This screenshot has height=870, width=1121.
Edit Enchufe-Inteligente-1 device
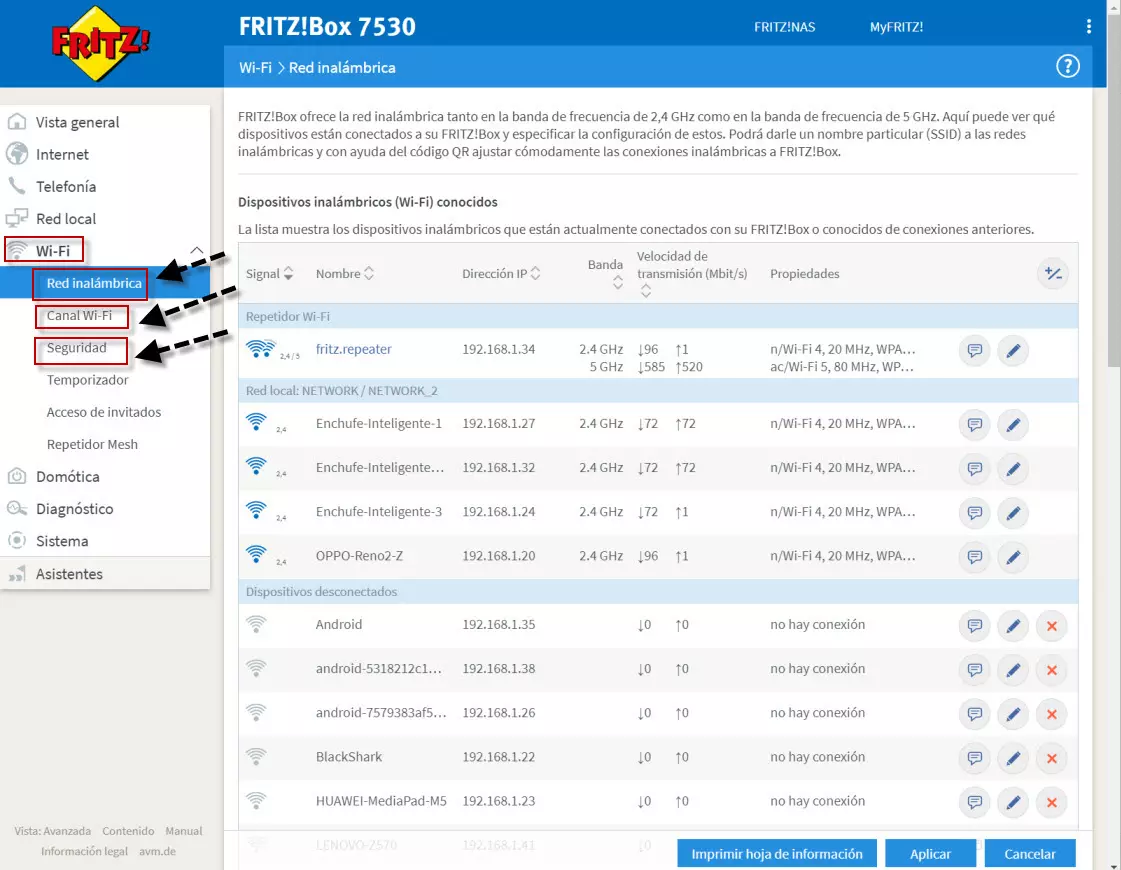(1013, 425)
